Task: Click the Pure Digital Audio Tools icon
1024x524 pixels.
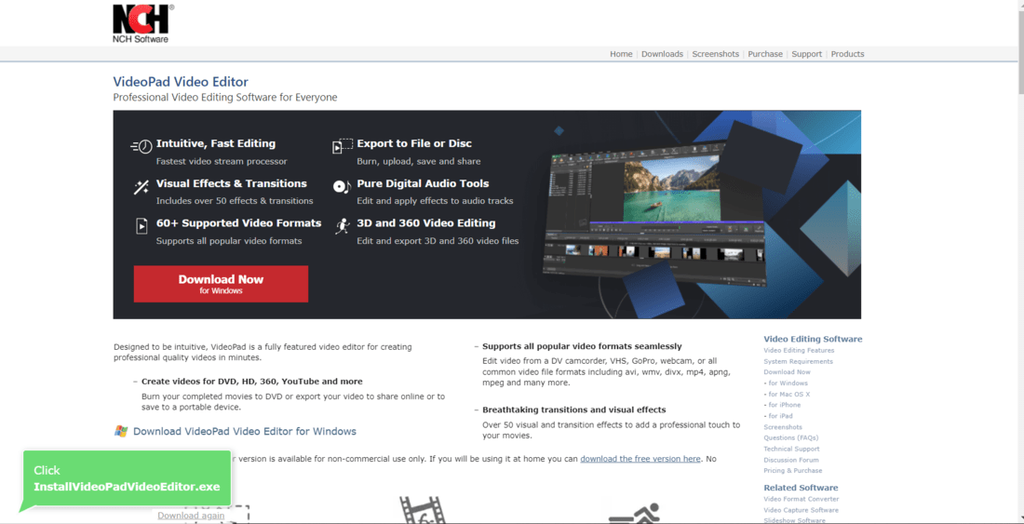Action: pyautogui.click(x=342, y=187)
